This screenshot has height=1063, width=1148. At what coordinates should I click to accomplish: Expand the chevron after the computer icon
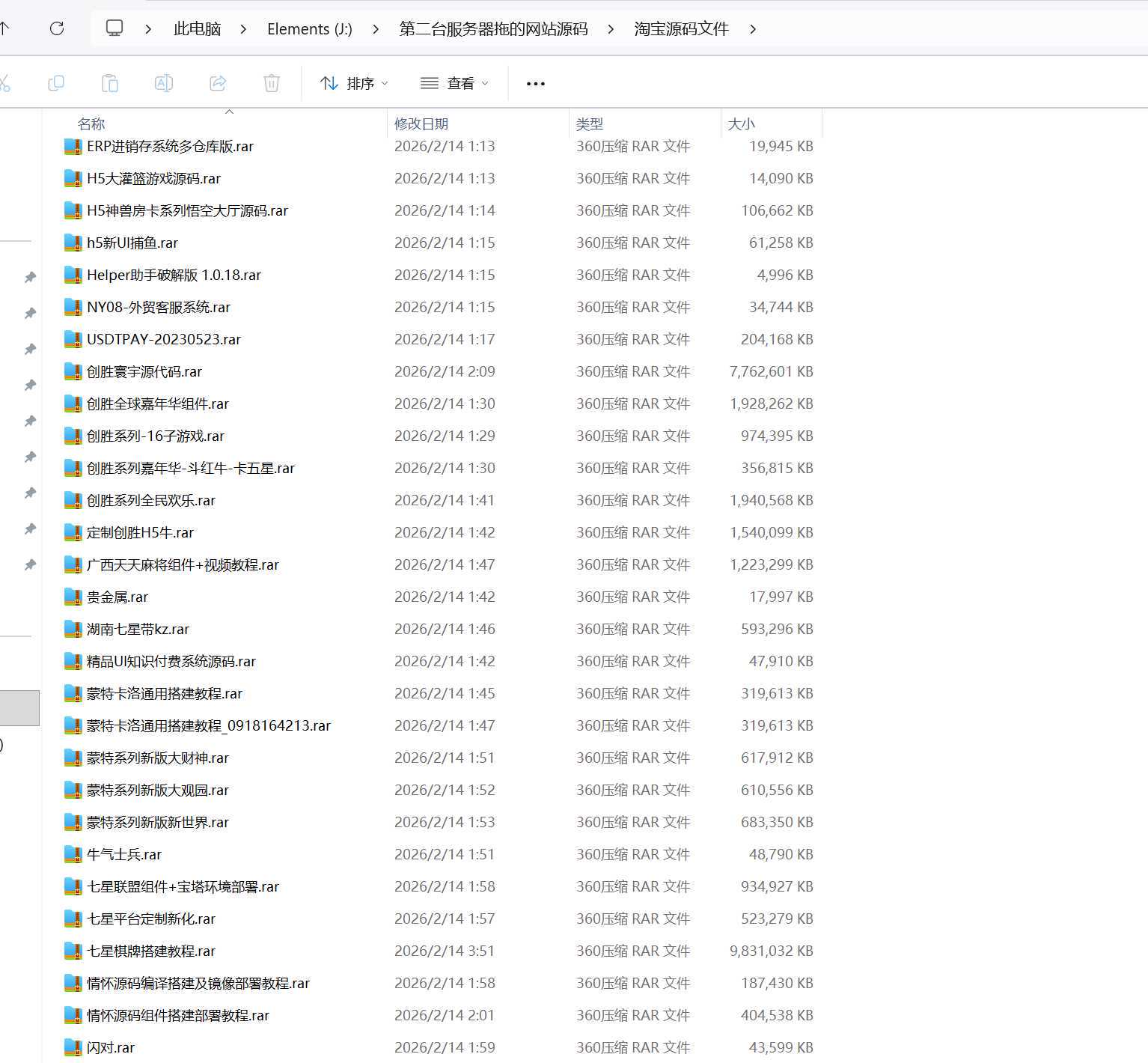coord(148,29)
